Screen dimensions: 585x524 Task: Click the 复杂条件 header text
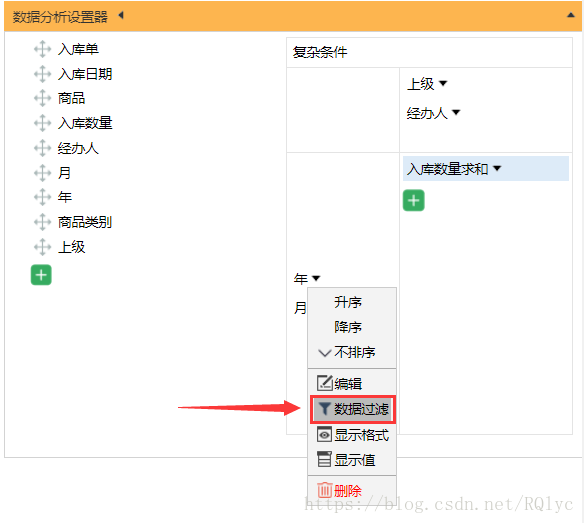320,52
